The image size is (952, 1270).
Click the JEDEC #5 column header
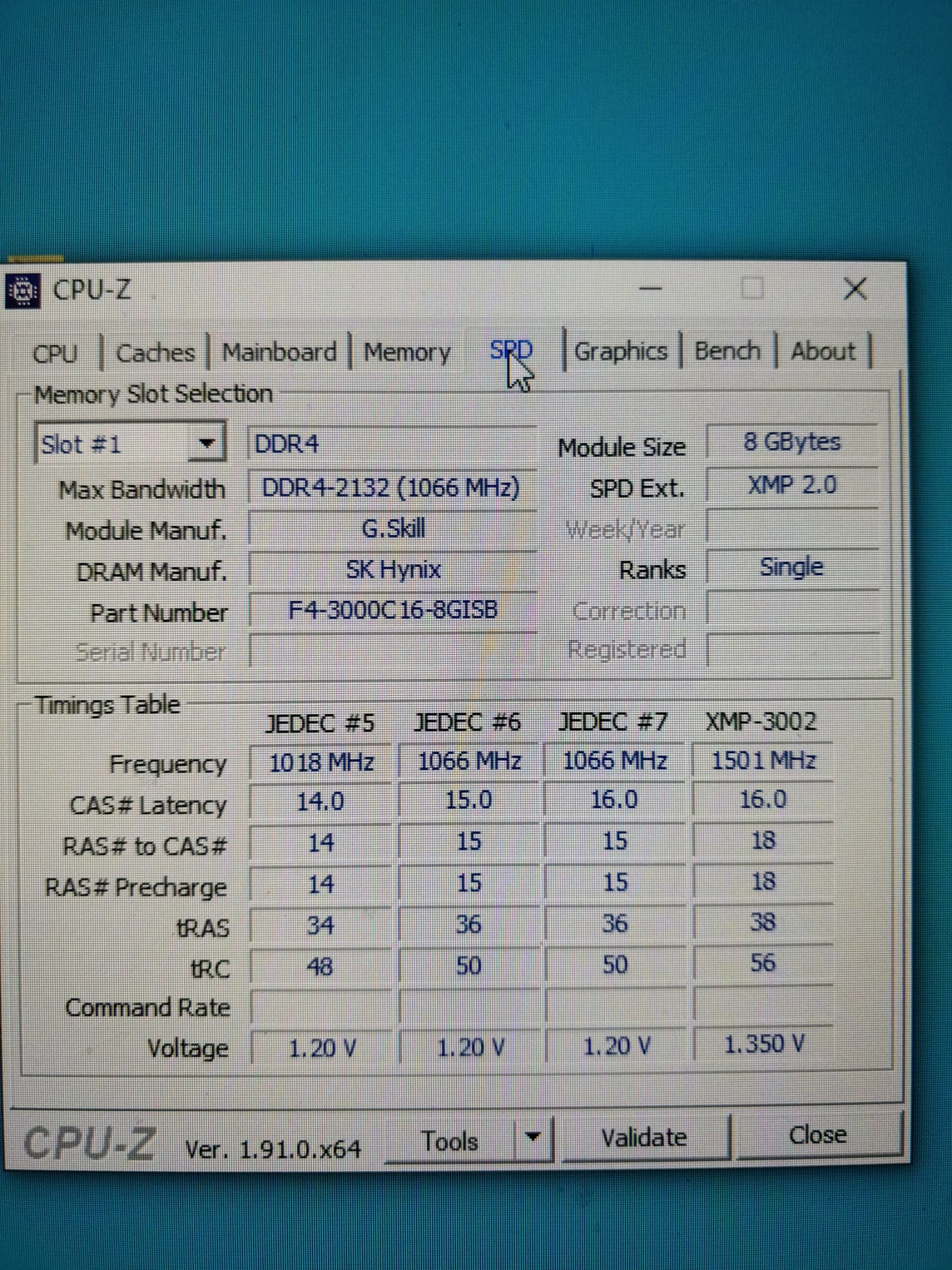pyautogui.click(x=320, y=723)
